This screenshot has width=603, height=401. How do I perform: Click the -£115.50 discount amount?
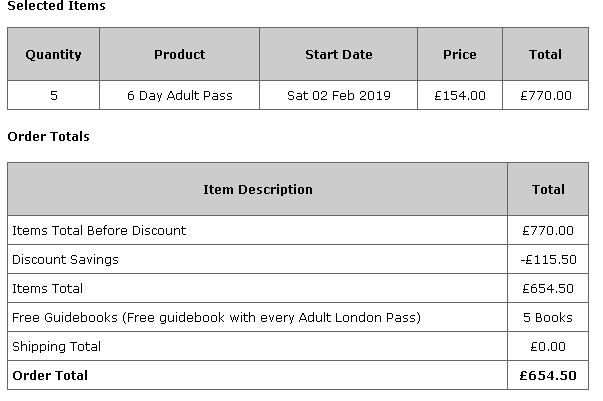tap(548, 259)
